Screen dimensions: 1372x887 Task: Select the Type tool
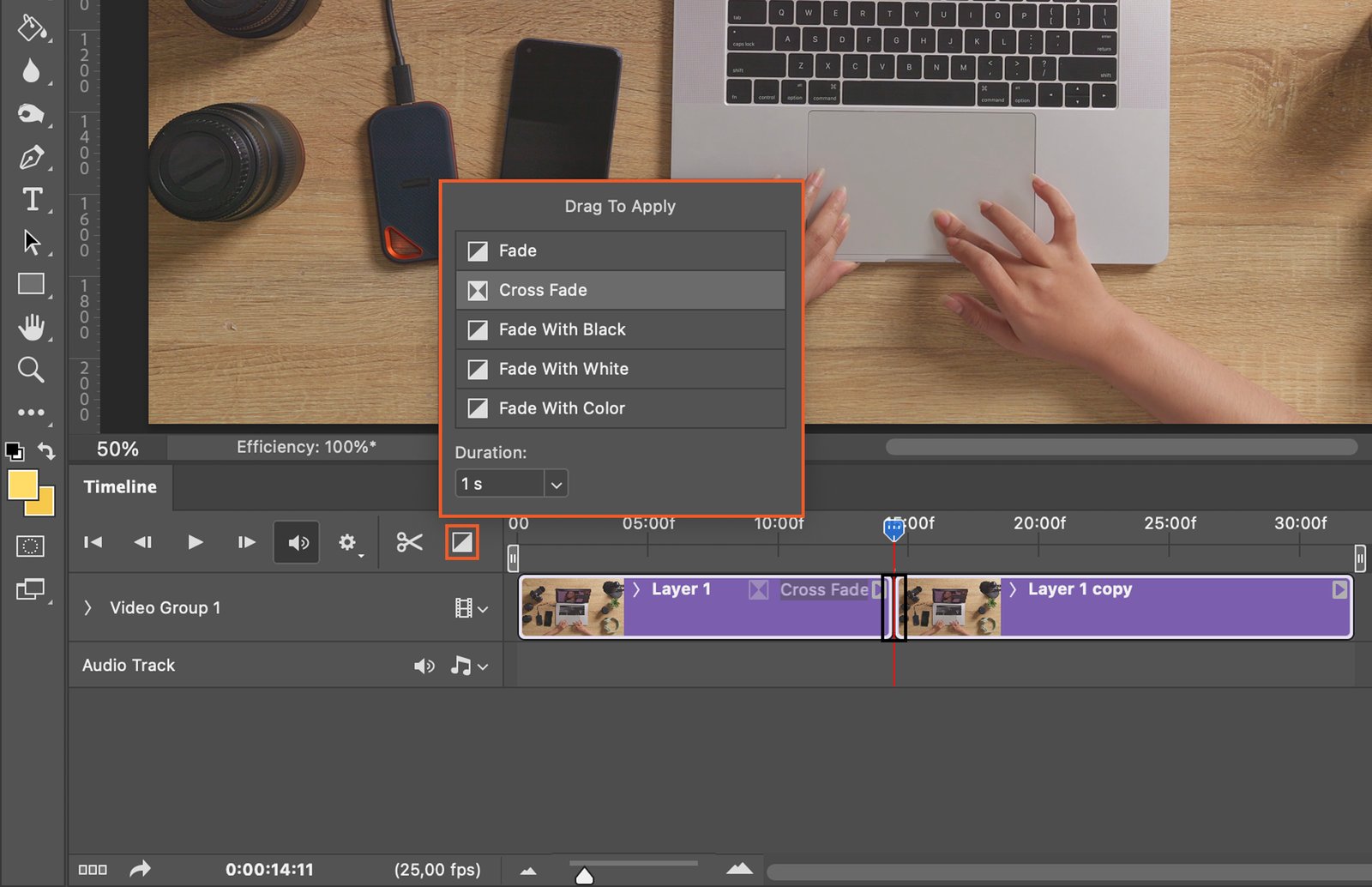32,199
